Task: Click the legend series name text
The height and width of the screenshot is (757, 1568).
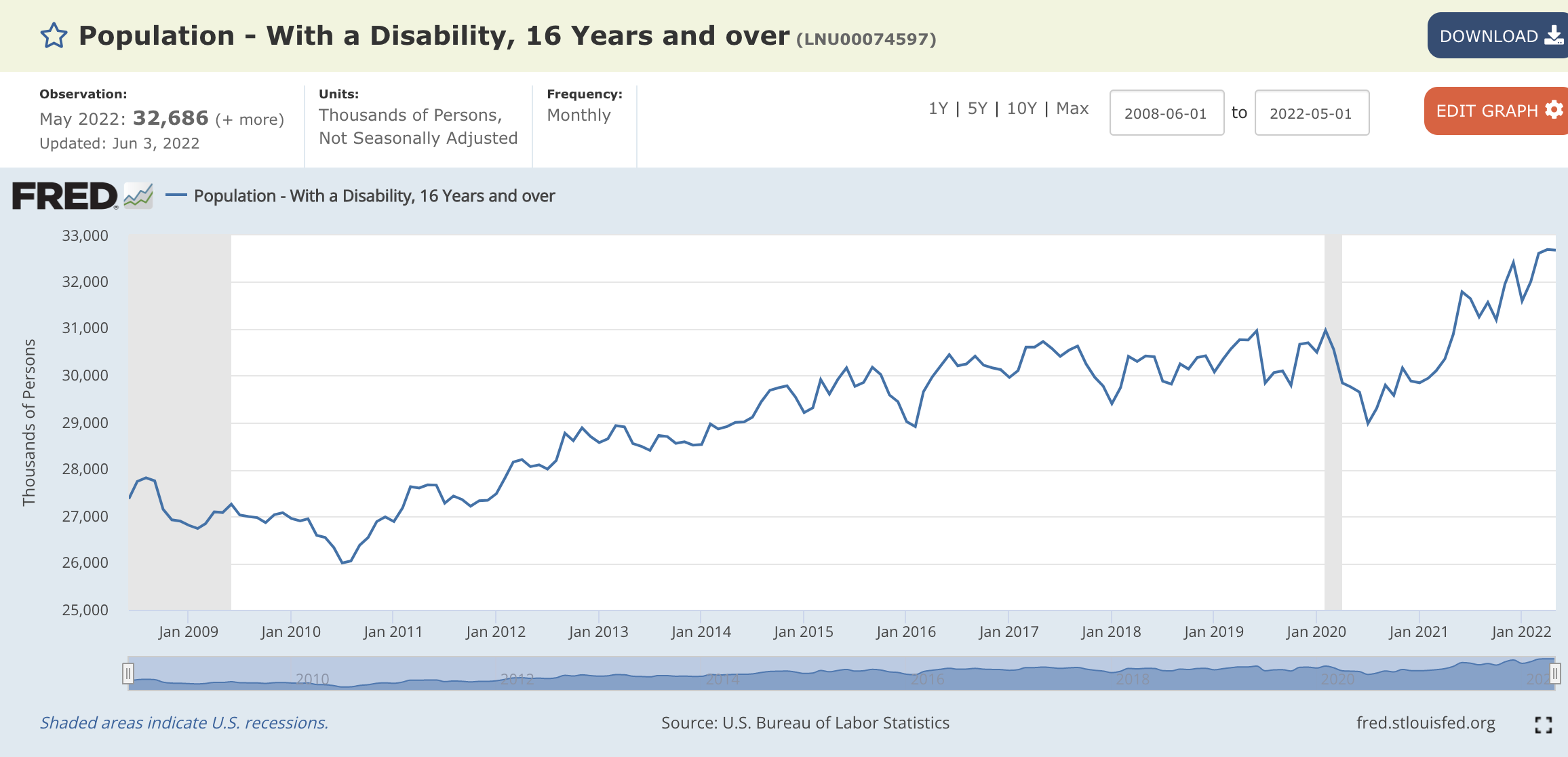Action: point(374,196)
